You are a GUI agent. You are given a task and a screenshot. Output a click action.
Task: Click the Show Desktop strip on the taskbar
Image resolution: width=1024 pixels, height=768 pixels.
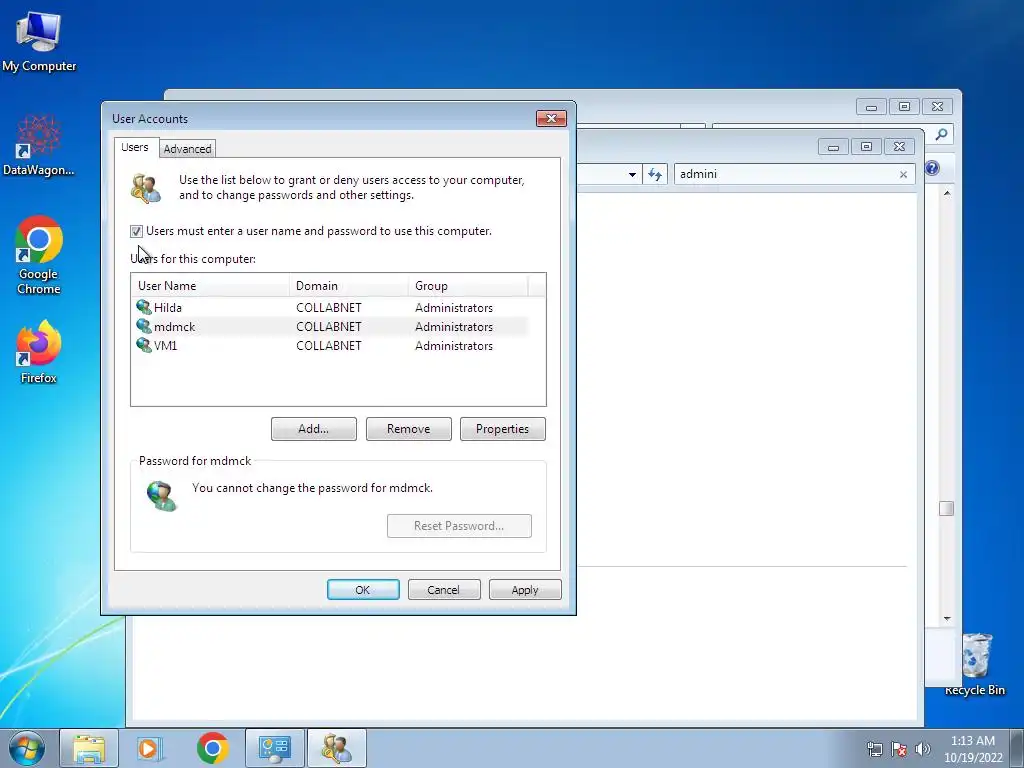(1017, 748)
